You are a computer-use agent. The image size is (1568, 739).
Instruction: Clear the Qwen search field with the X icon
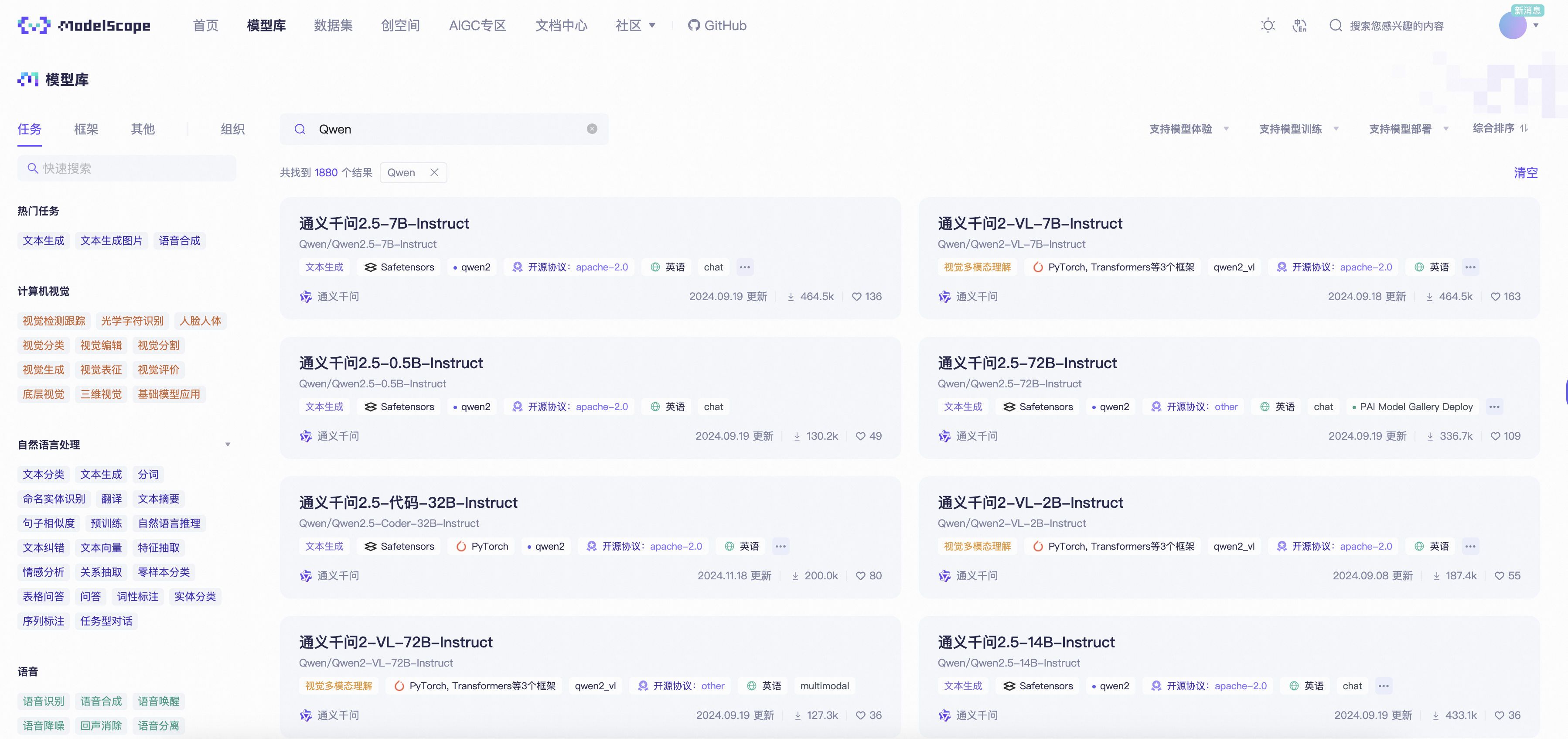[x=591, y=129]
